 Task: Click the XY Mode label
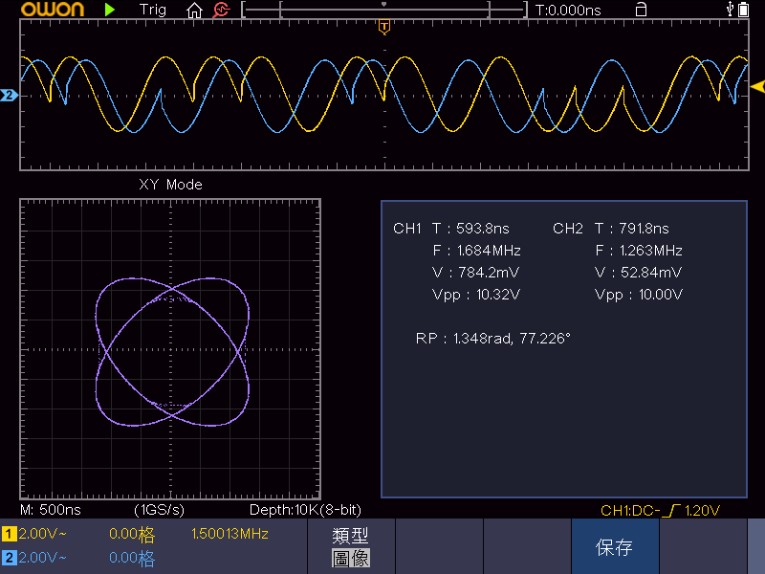coord(170,184)
